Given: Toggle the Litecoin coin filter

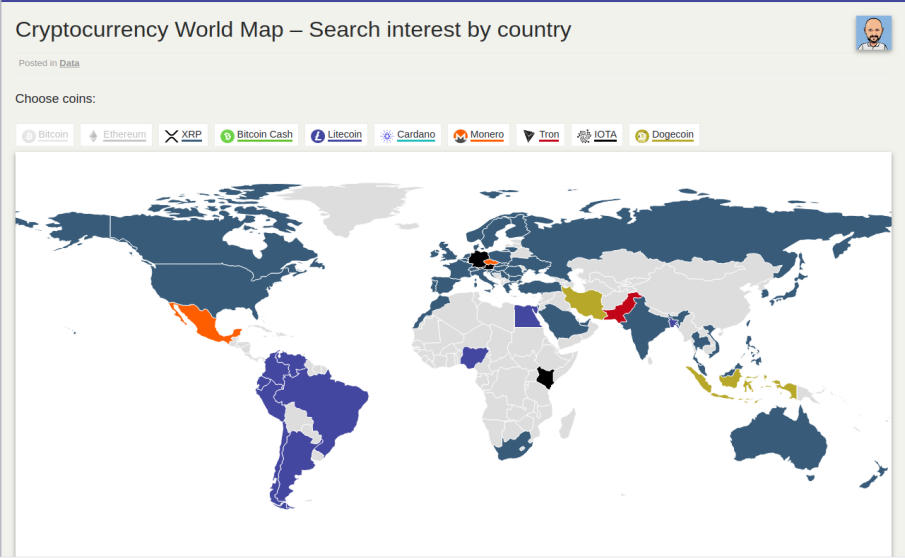Looking at the screenshot, I should coord(336,135).
